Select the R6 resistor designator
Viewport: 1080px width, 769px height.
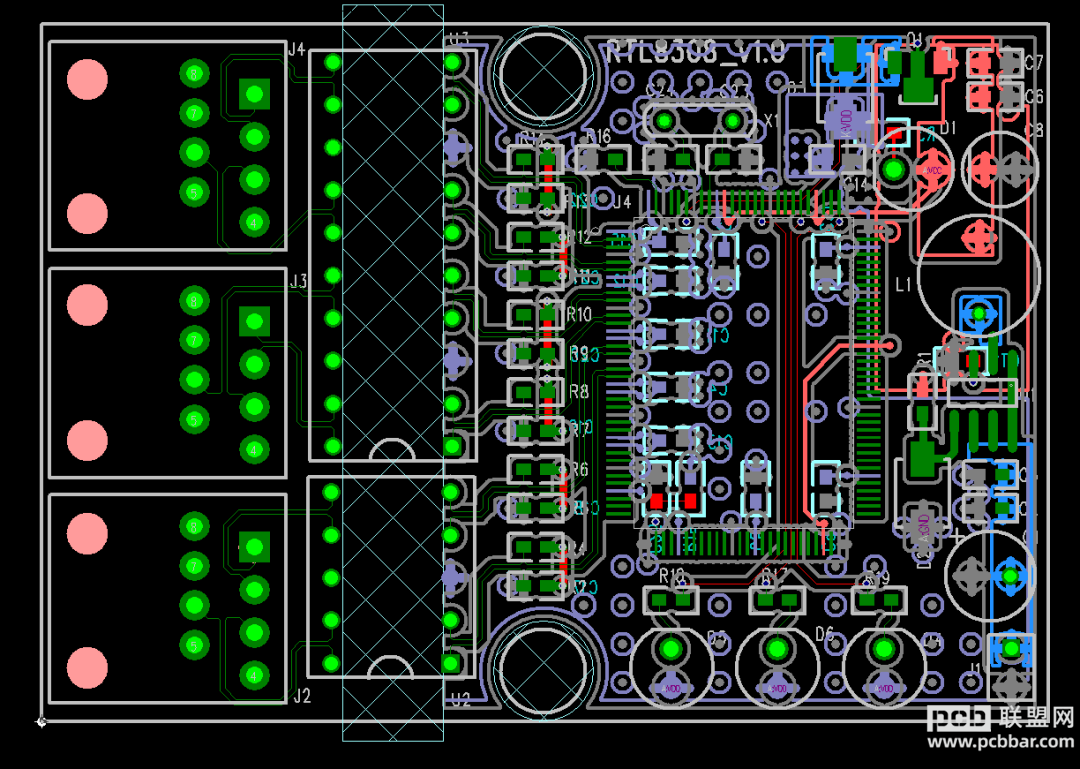coord(579,469)
